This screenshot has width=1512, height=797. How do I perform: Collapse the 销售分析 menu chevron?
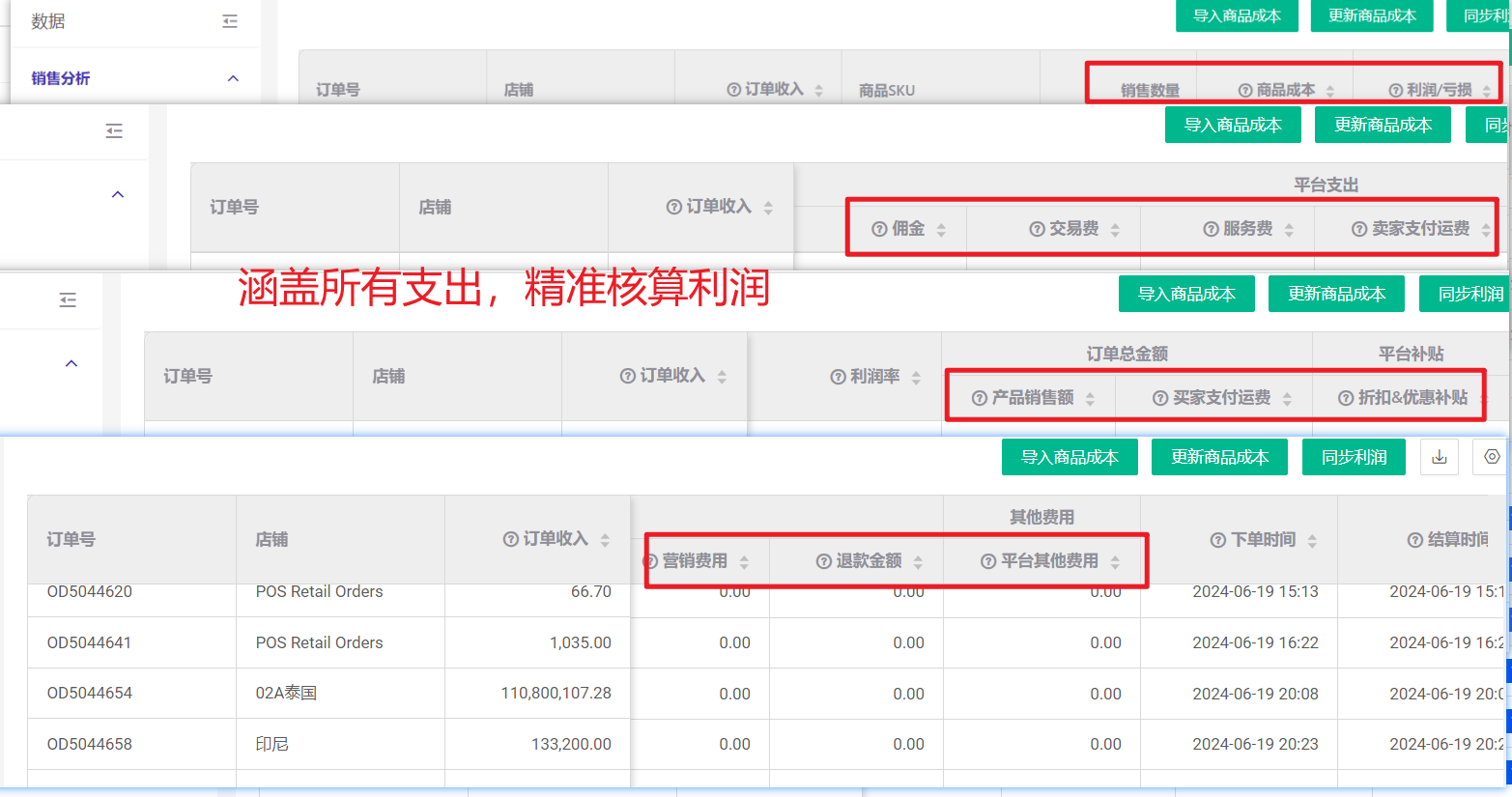pos(233,78)
